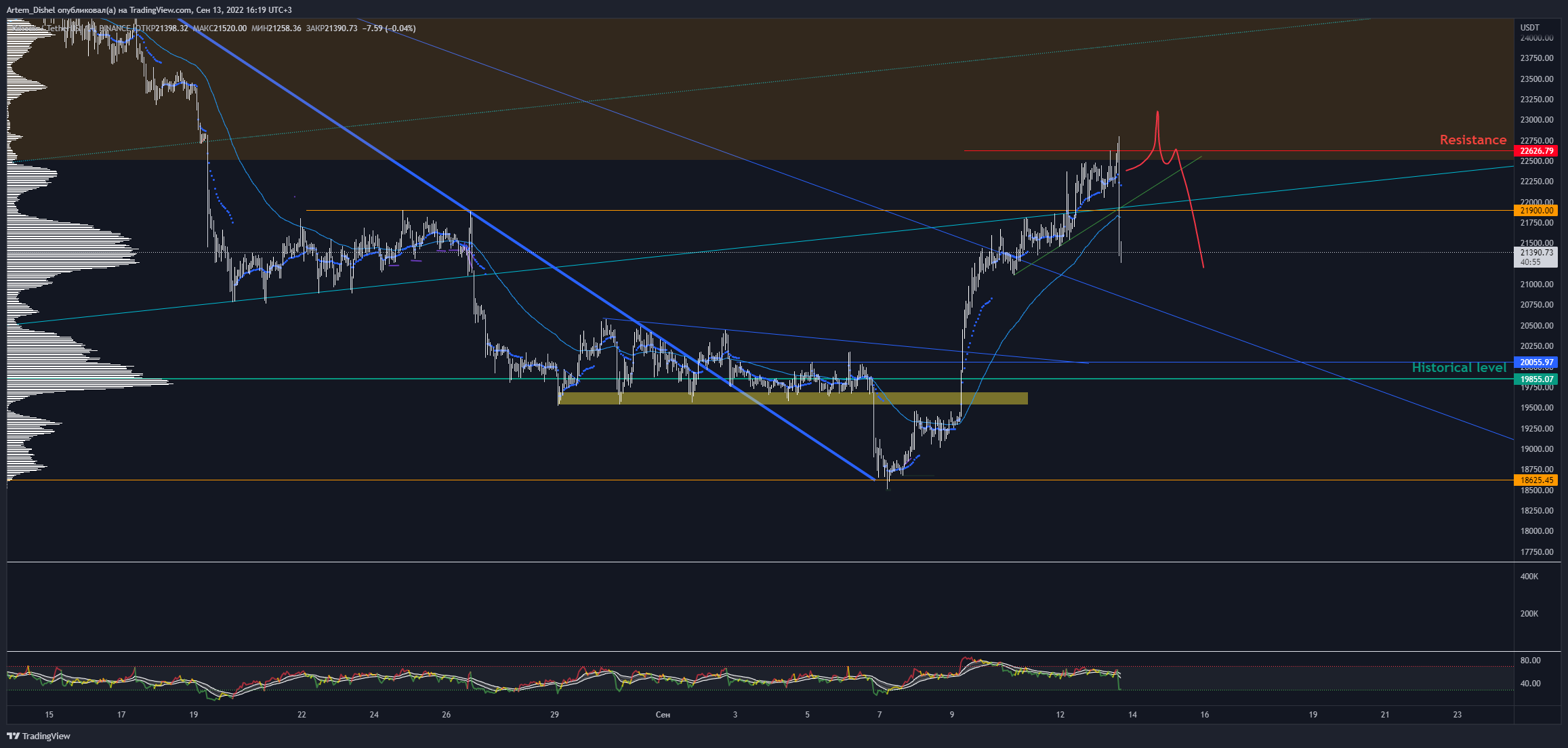Click the 21000.00 price axis tick
1568x748 pixels.
(1537, 285)
